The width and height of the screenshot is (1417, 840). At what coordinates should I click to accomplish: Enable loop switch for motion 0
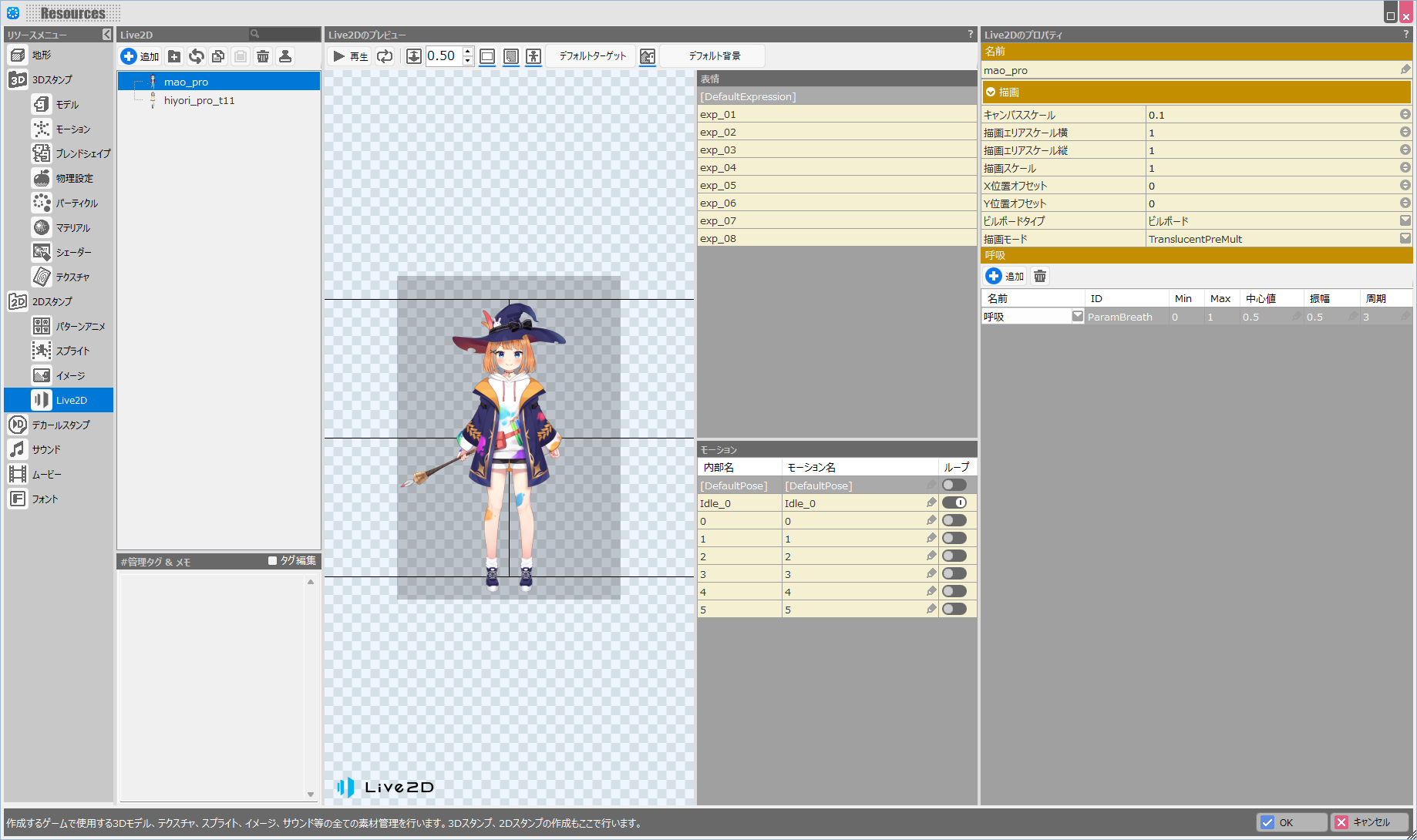pos(954,521)
